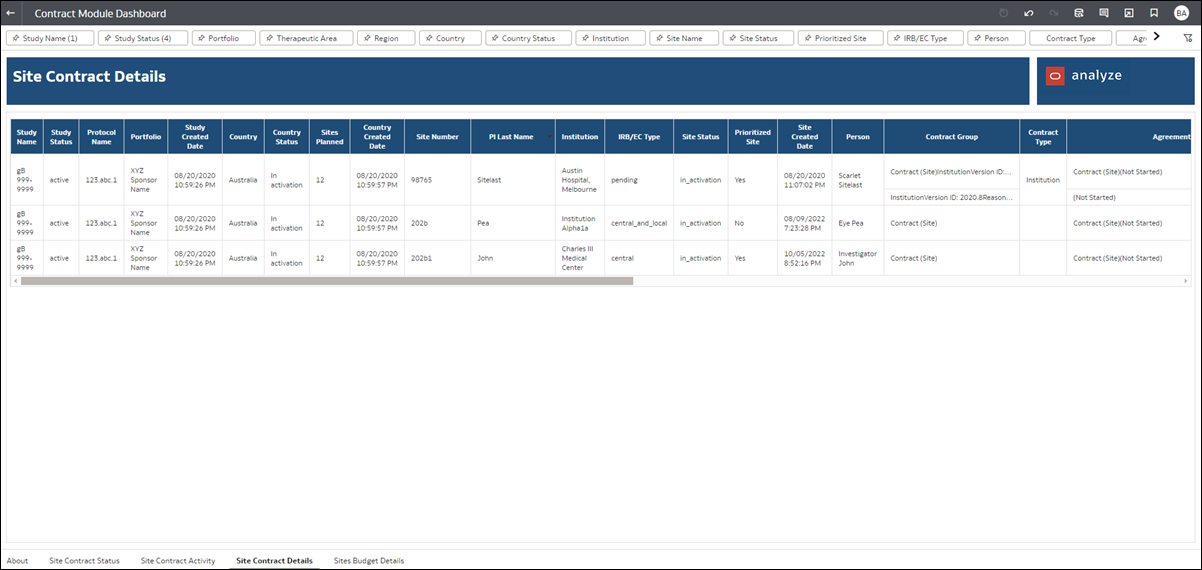Click Institution Alpha1a cell
This screenshot has height=570, width=1202.
578,223
